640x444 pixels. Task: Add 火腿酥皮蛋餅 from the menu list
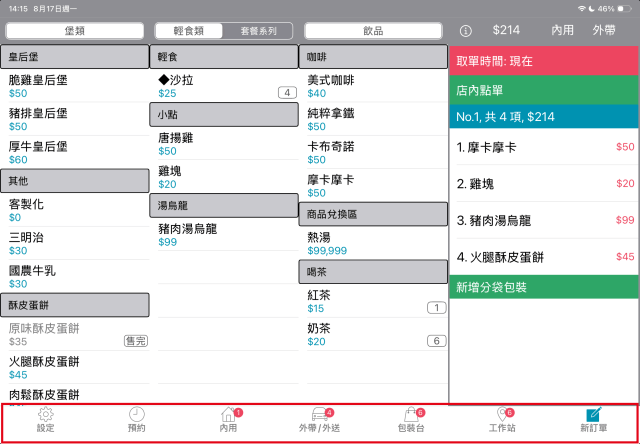click(x=75, y=367)
